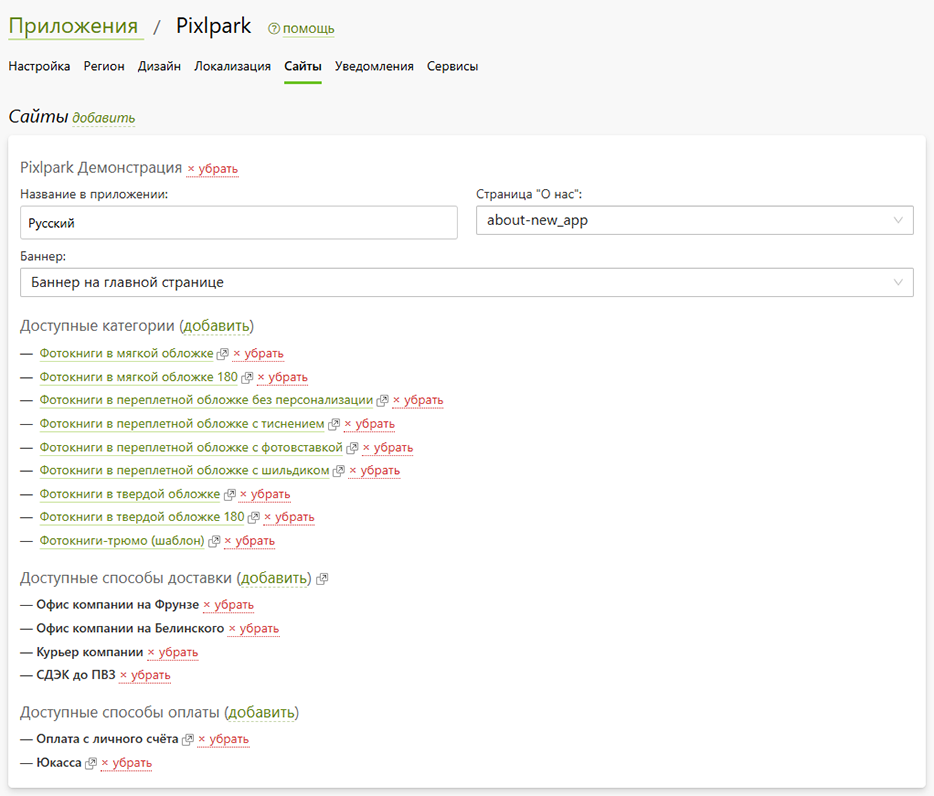Open the Баннер dropdown list
This screenshot has width=934, height=796.
tap(466, 282)
